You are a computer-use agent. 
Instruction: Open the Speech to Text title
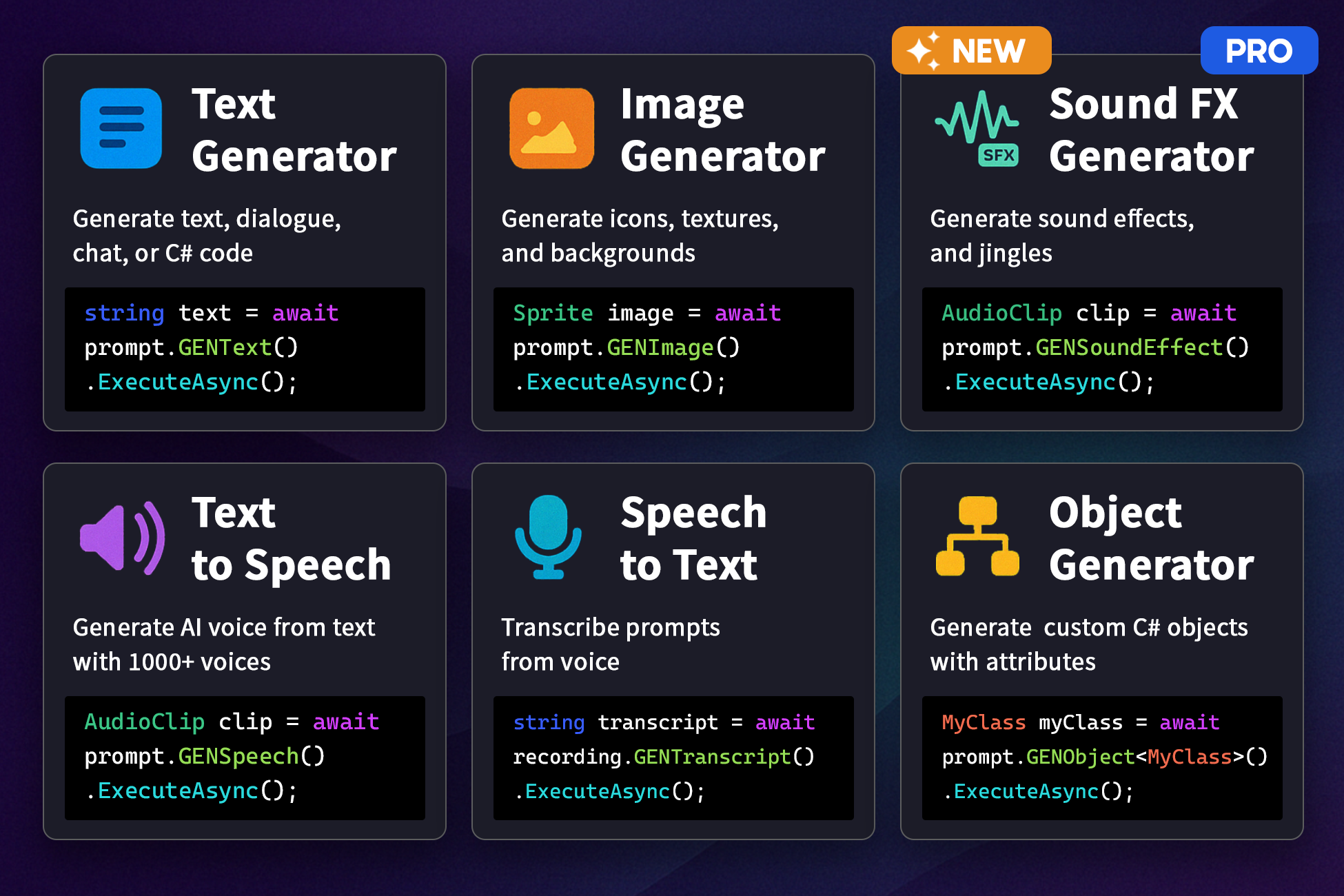tap(693, 538)
